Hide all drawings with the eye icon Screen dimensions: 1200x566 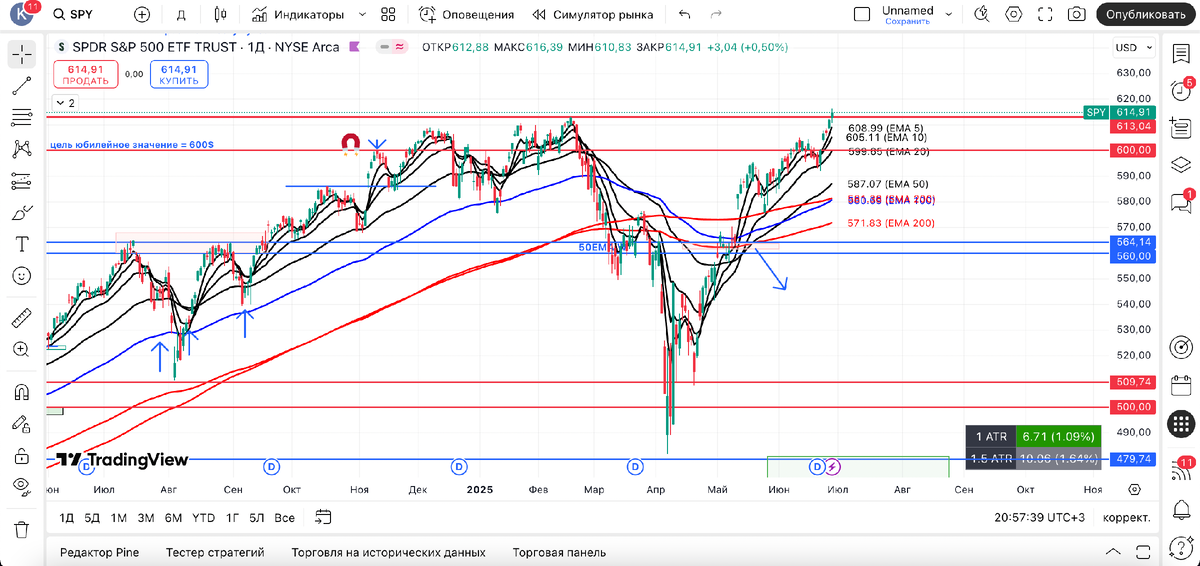click(x=21, y=486)
